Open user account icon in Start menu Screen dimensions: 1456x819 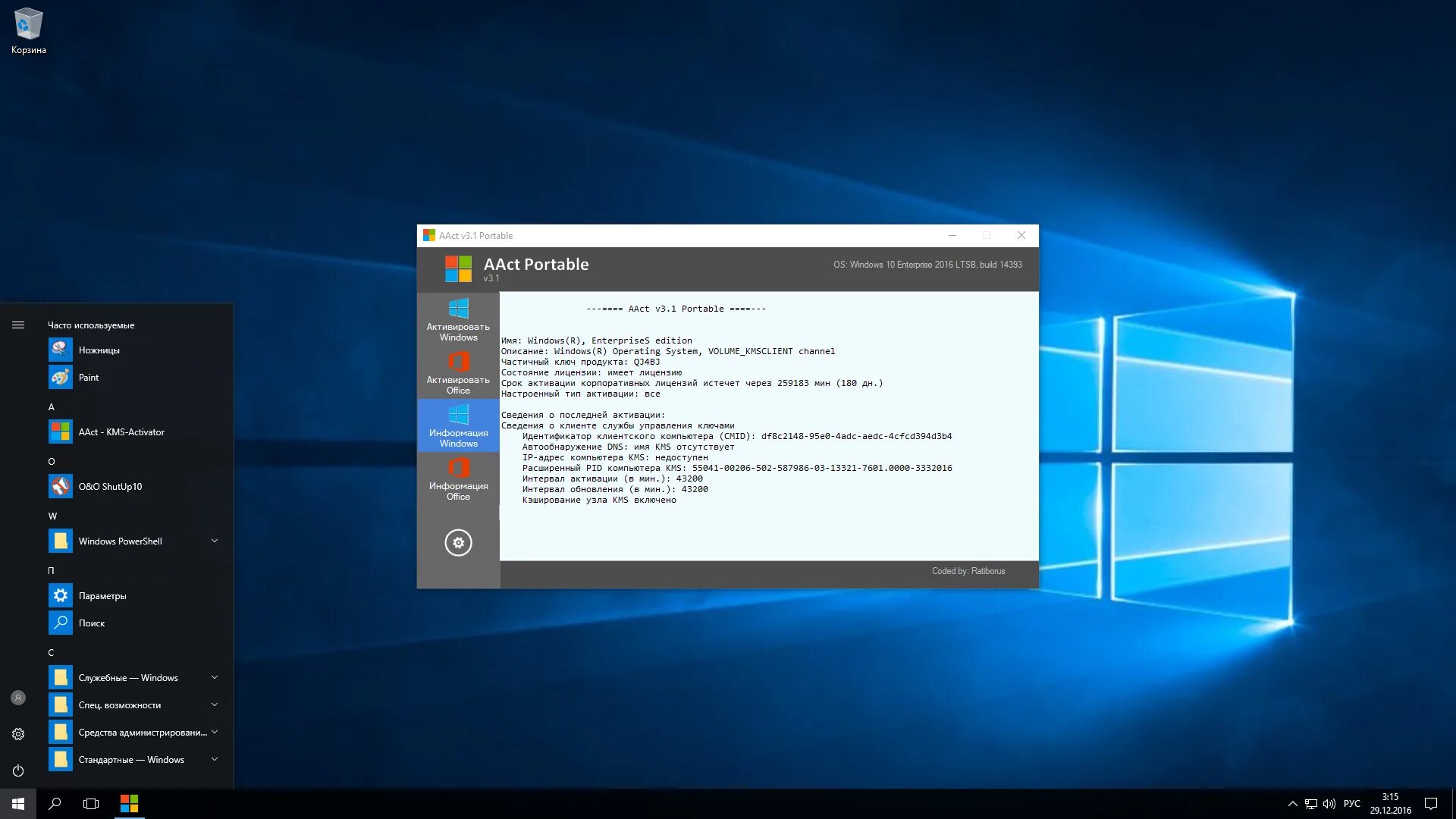[18, 698]
